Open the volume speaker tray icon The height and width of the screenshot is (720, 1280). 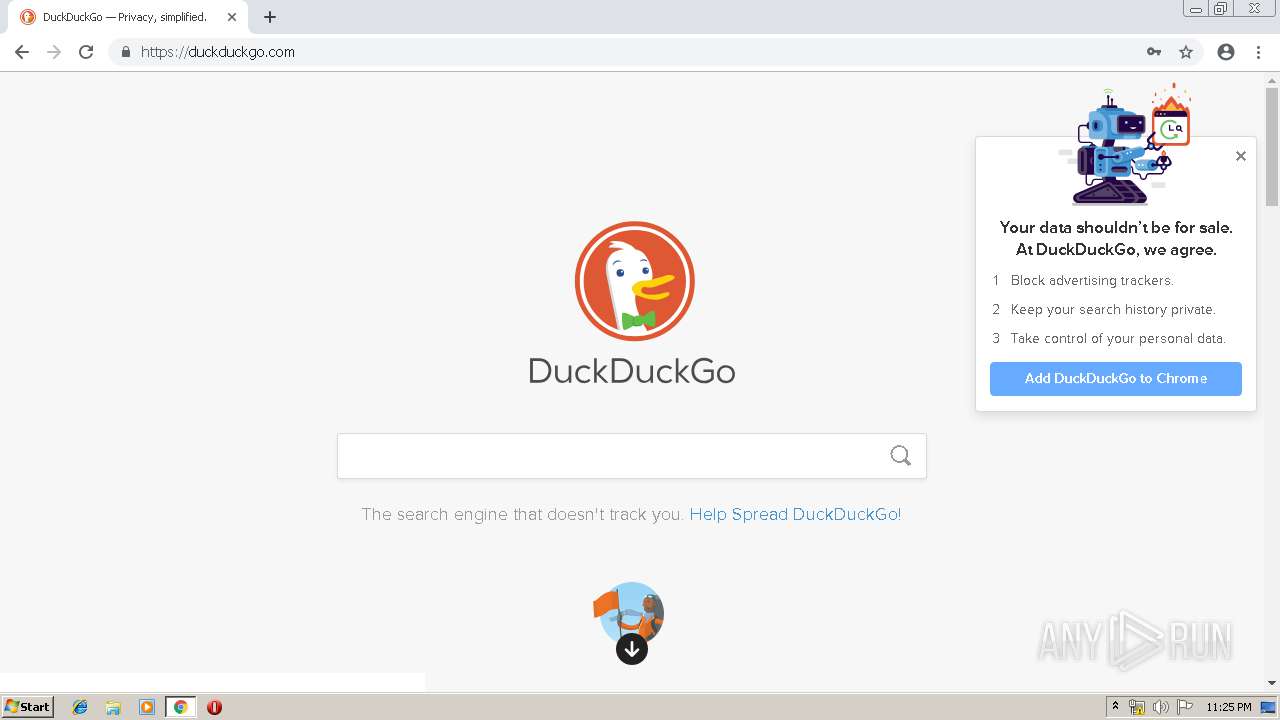1161,707
